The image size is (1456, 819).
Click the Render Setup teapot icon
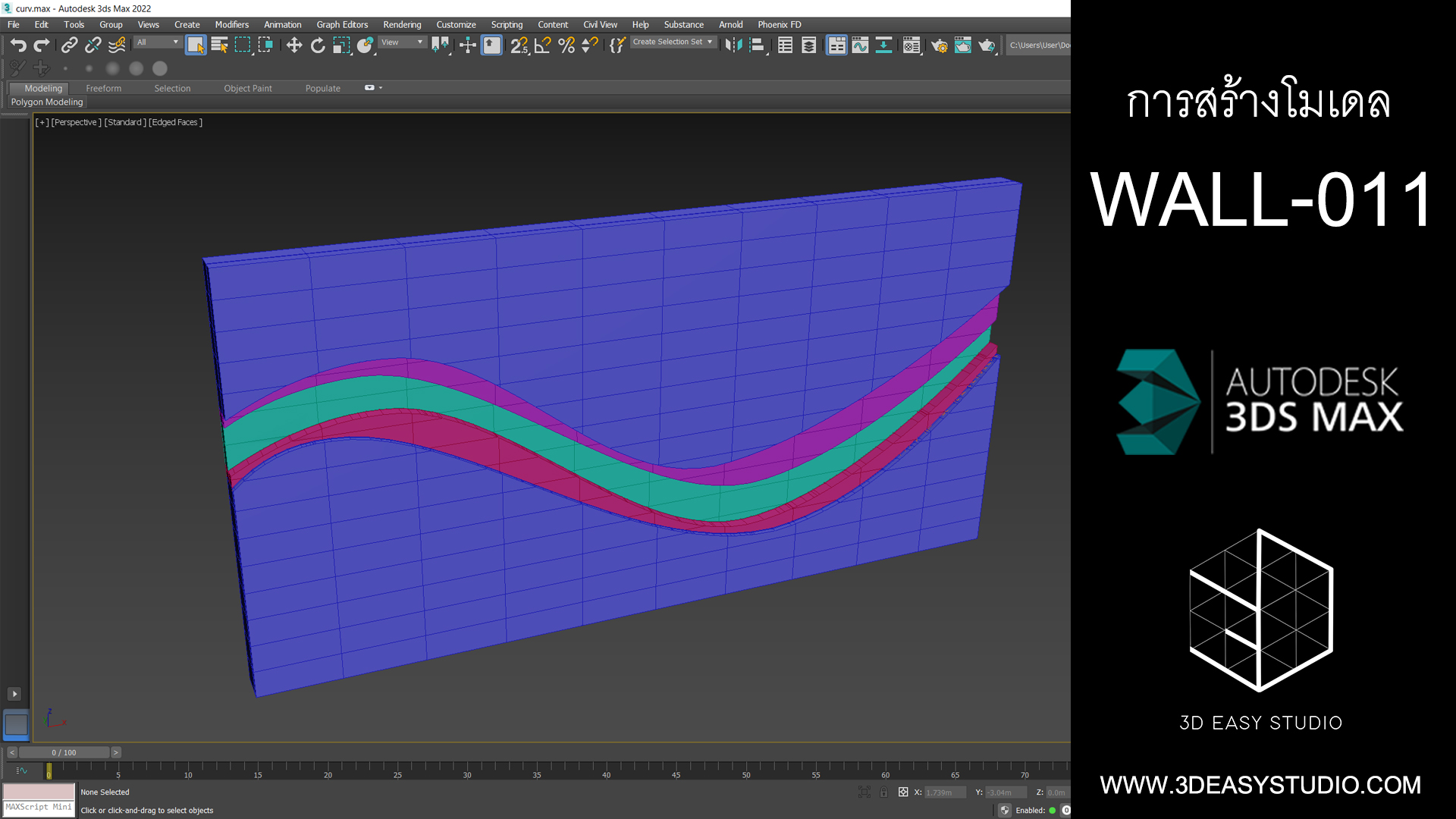939,45
